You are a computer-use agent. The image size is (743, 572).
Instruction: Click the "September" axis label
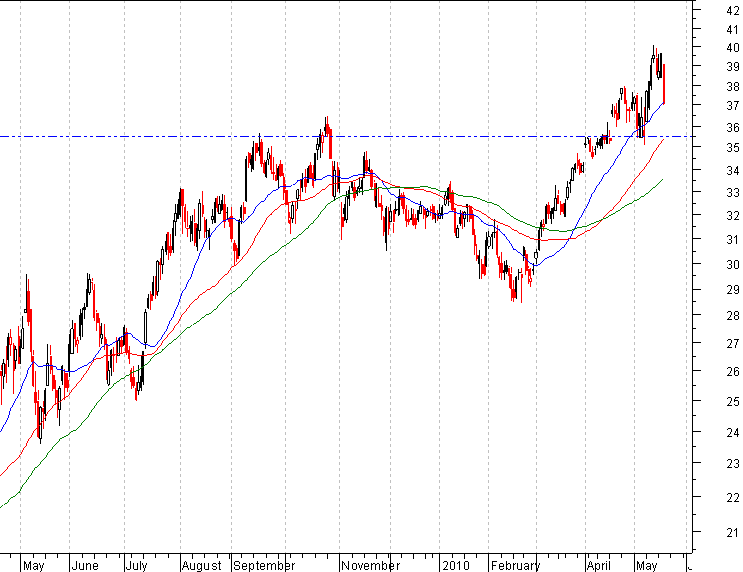coord(264,565)
